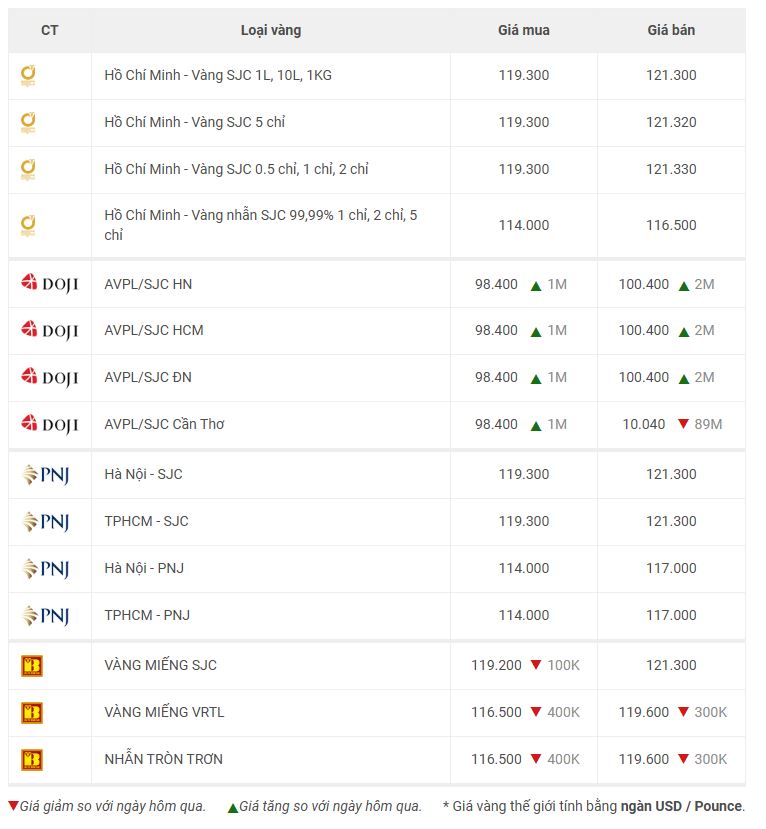
Task: Click 100K change value in VÀNG MIẾNG SJC row
Action: pyautogui.click(x=564, y=665)
